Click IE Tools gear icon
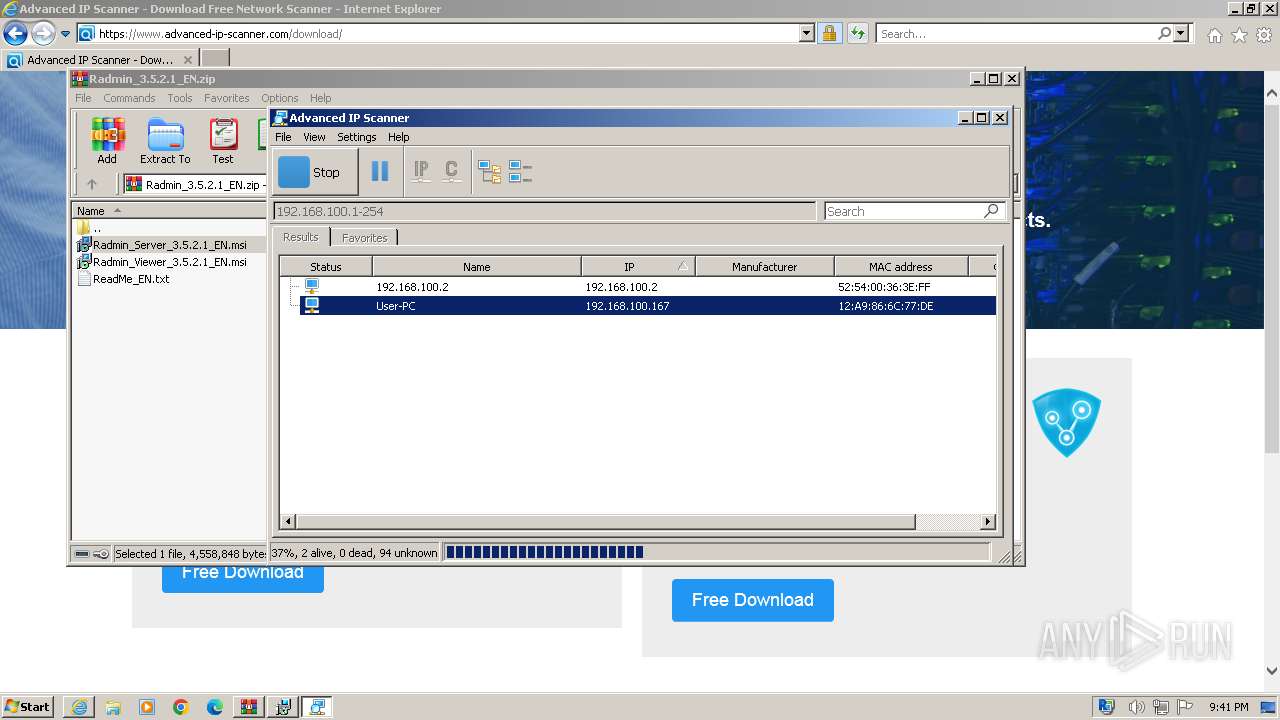1280x720 pixels. pos(1264,35)
